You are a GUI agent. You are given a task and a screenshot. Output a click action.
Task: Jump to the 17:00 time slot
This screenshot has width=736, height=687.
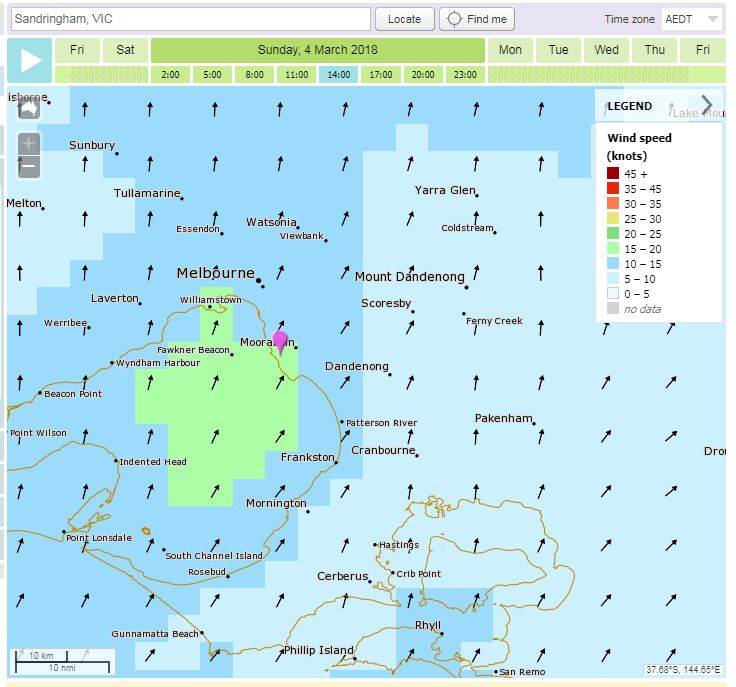380,75
